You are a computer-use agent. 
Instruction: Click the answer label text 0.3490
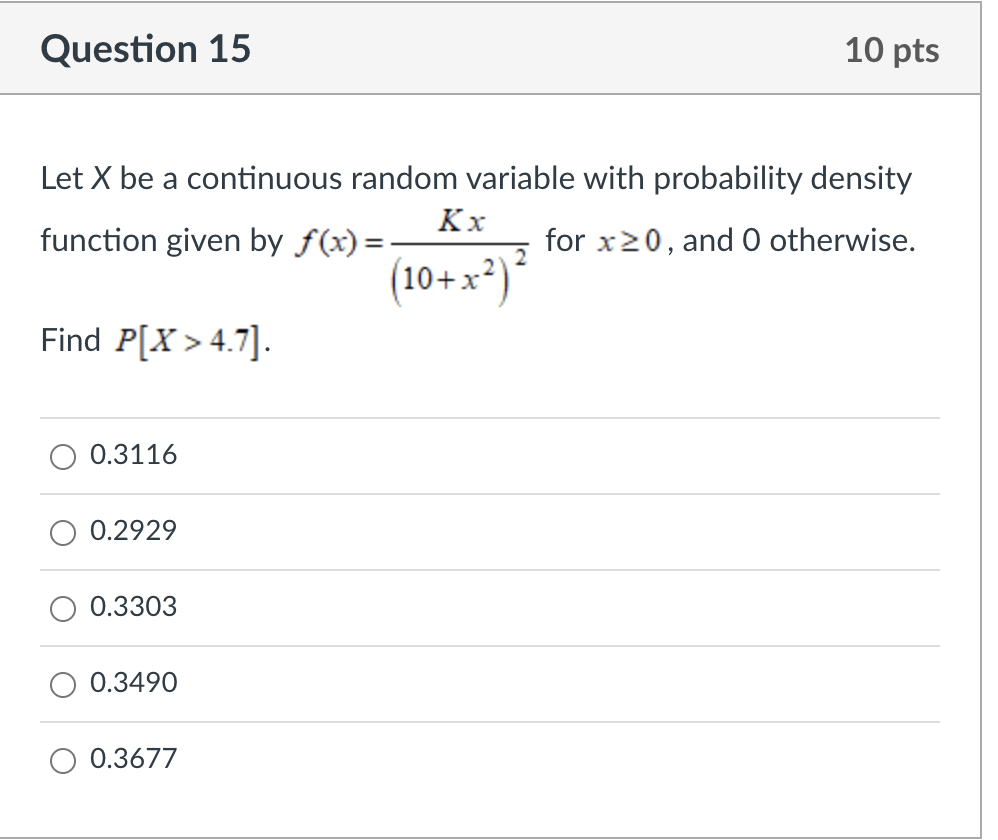coord(133,683)
